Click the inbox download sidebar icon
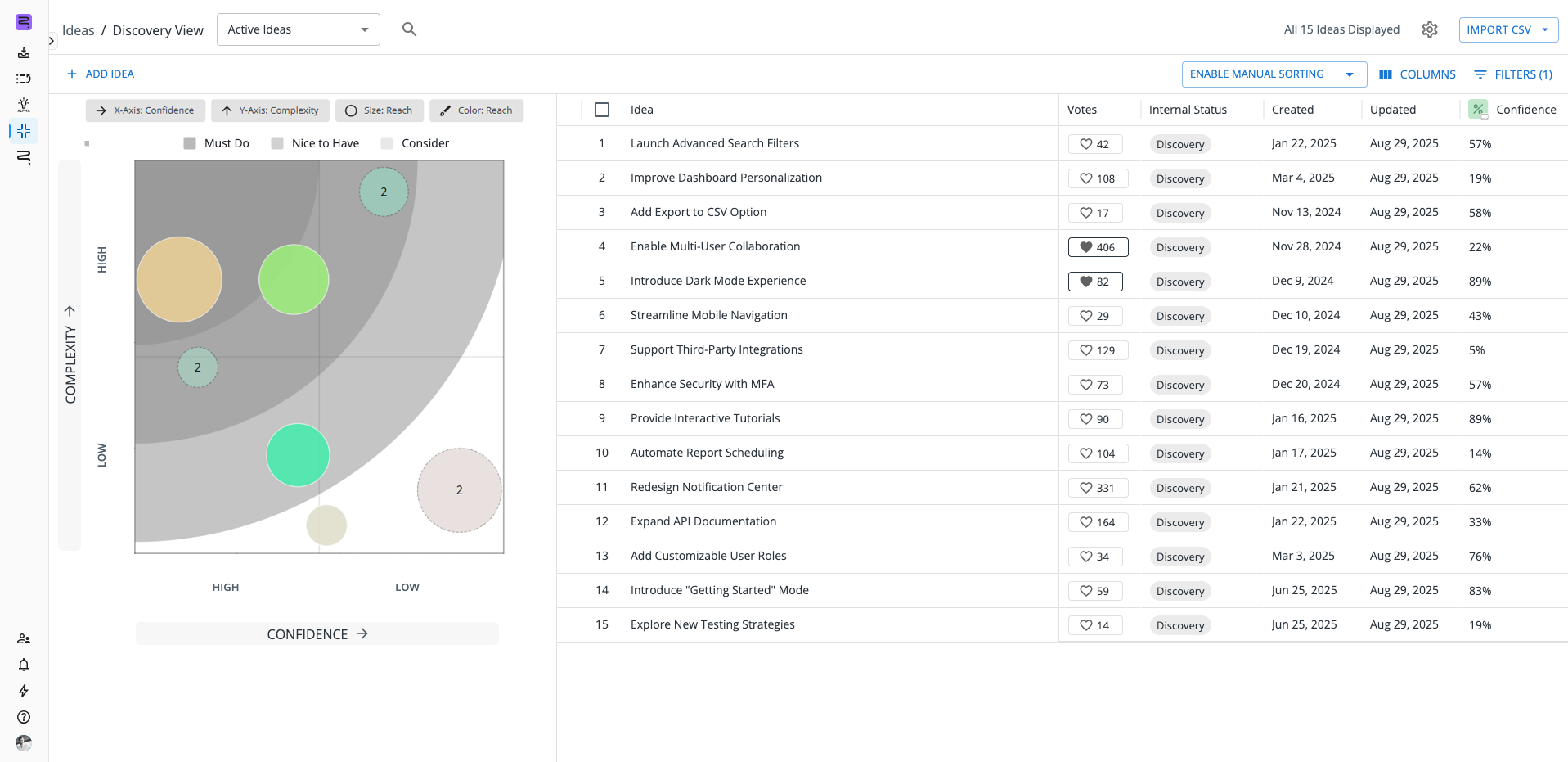Viewport: 1568px width, 762px height. point(24,52)
